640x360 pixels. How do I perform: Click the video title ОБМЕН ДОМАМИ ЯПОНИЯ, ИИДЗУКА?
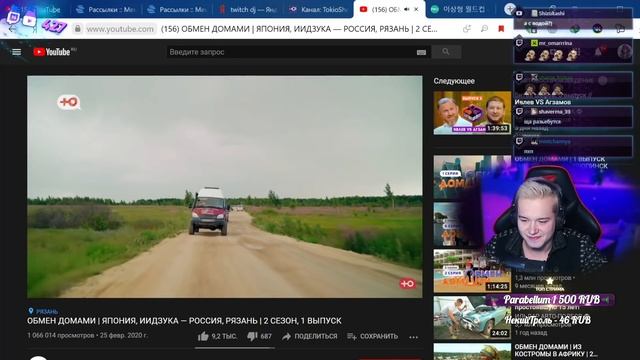184,321
